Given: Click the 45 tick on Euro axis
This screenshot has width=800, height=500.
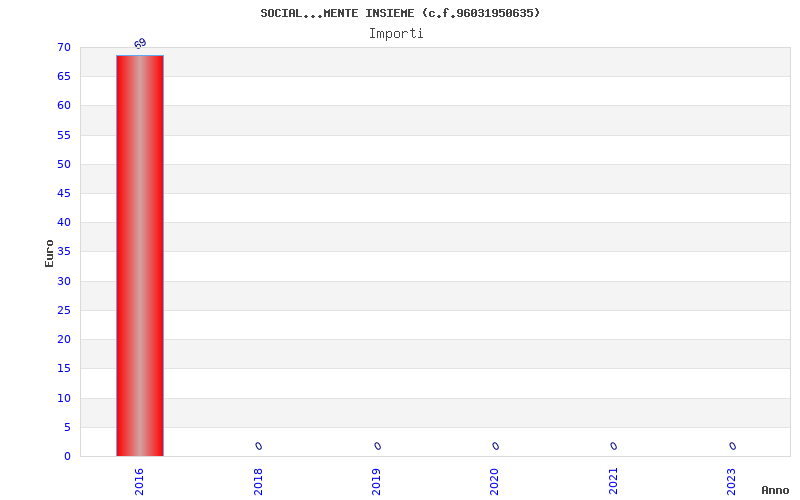Looking at the screenshot, I should click(x=64, y=193).
